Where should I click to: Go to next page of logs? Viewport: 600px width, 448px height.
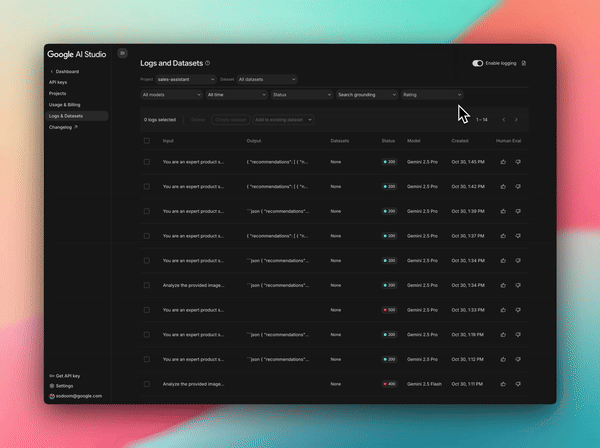tap(517, 120)
